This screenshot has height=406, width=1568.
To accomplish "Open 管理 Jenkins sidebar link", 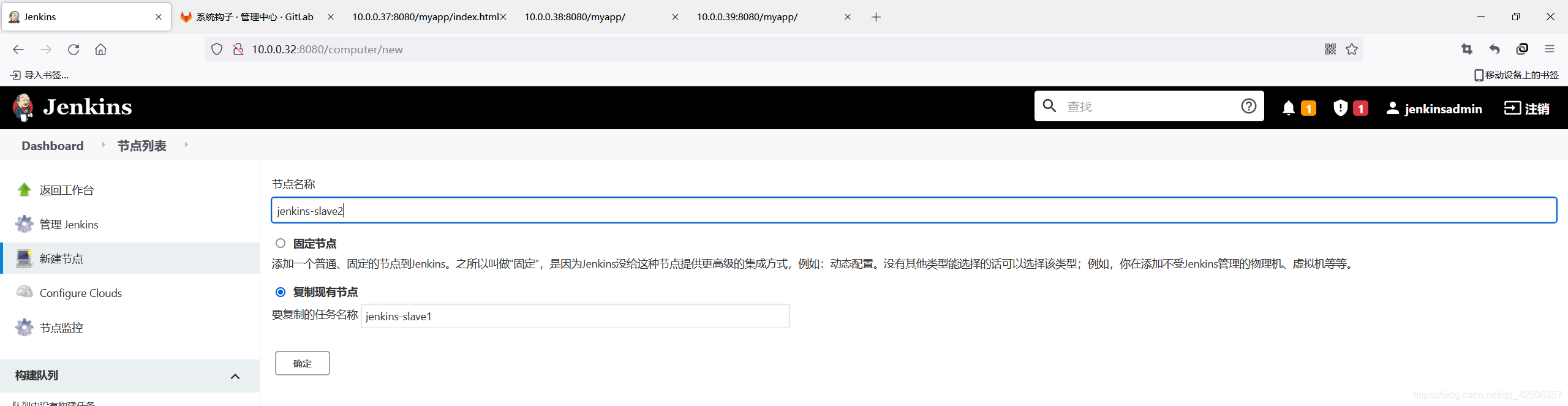I will [x=69, y=225].
